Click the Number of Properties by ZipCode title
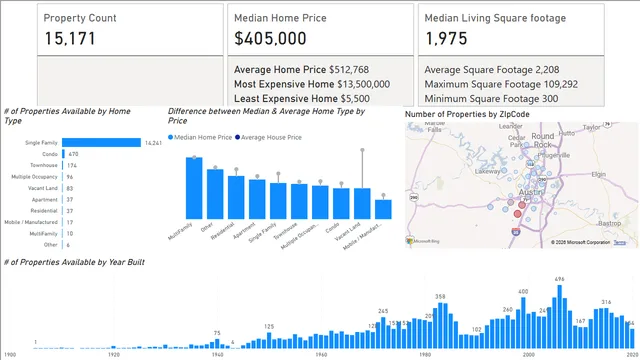Image resolution: width=640 pixels, height=360 pixels. [x=467, y=114]
